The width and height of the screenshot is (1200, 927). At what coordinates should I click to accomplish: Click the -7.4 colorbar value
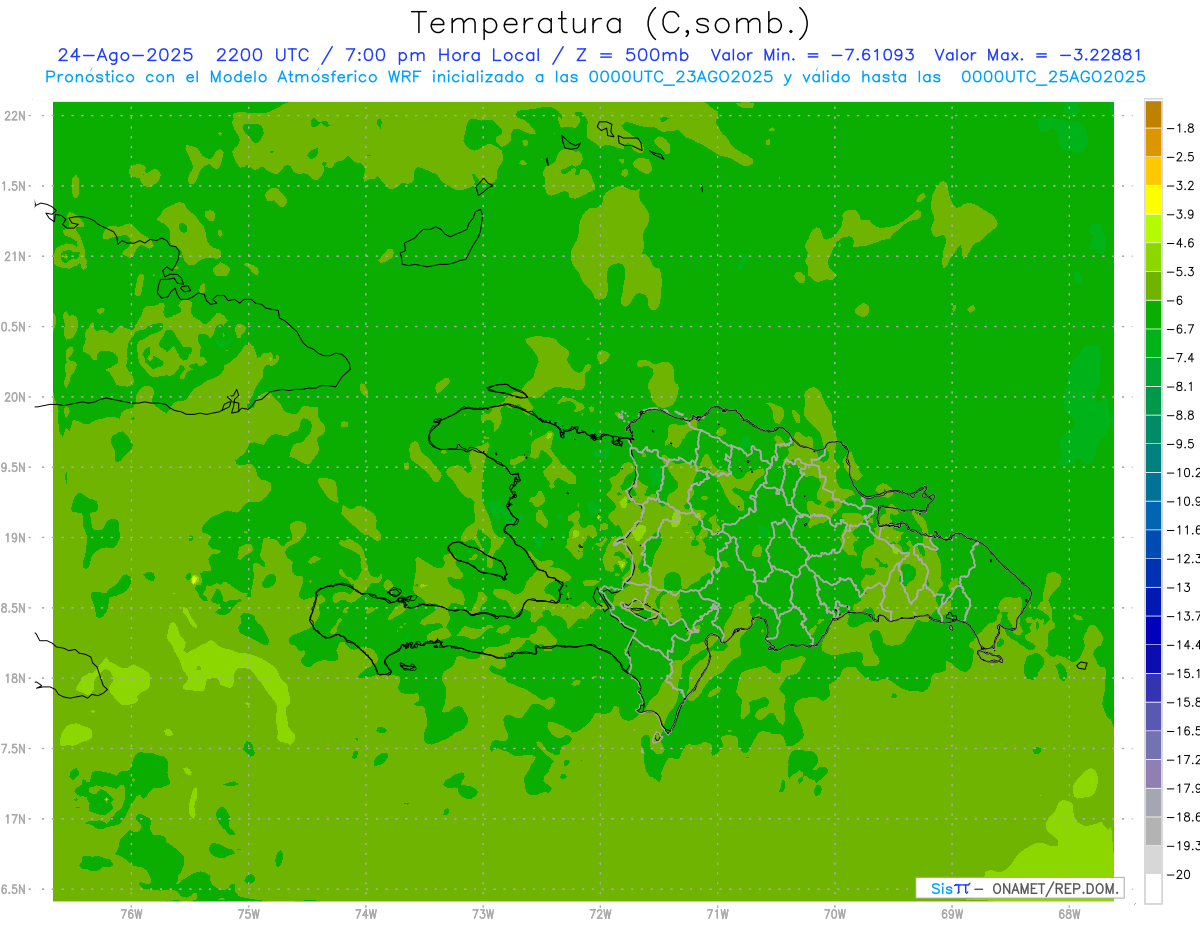(1182, 357)
